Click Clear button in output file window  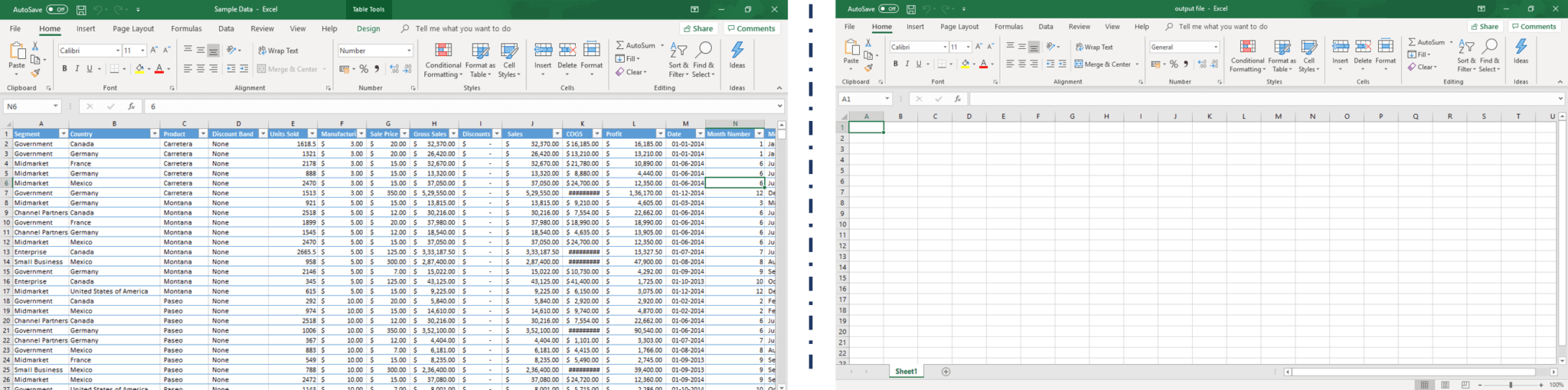pos(1422,67)
